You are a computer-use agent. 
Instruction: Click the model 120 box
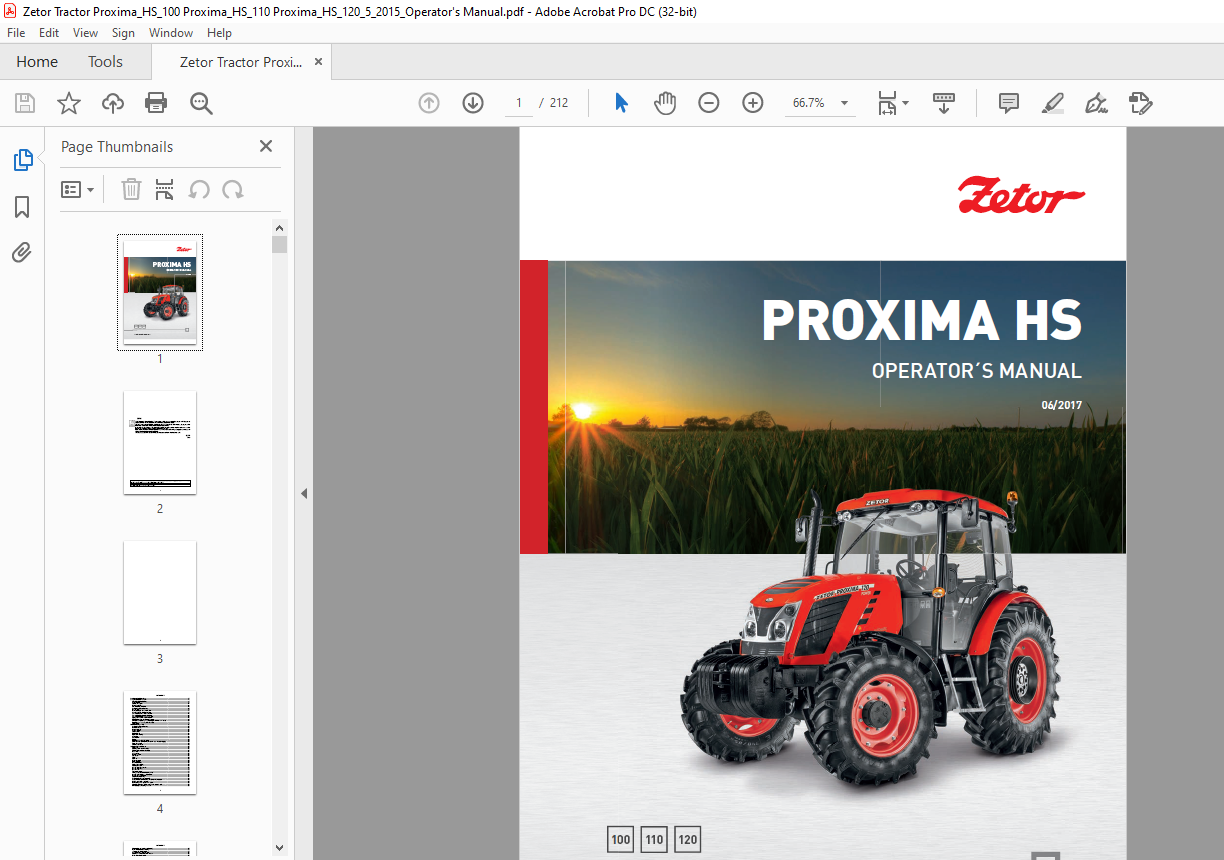click(687, 839)
